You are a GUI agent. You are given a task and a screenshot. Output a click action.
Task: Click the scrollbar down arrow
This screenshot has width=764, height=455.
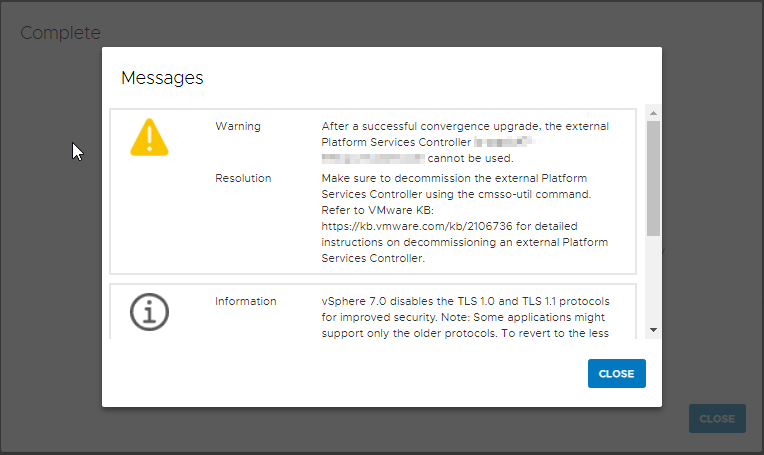(x=653, y=329)
